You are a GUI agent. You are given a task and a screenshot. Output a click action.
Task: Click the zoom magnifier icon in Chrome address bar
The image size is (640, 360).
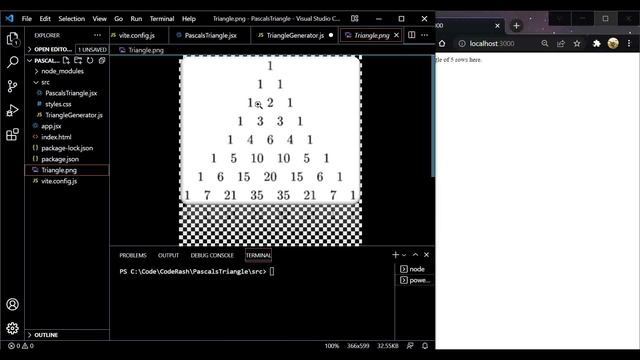pos(545,43)
